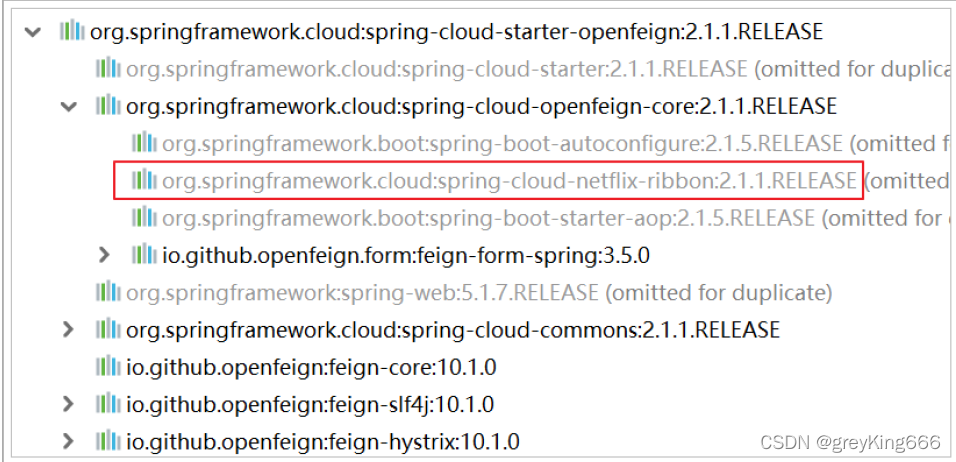Select spring-cloud-commons:2.1.1.RELEASE row text
956x462 pixels.
pos(453,330)
